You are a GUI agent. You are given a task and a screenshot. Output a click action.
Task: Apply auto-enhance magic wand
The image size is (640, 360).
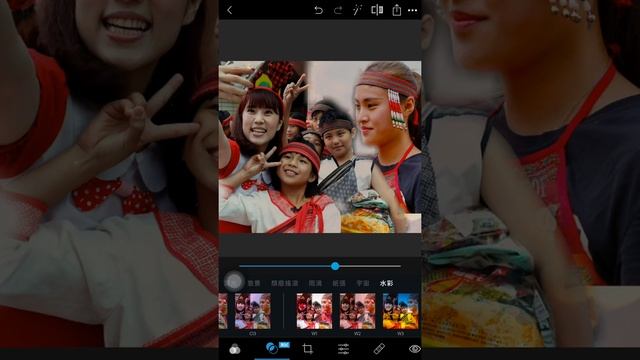(x=357, y=10)
